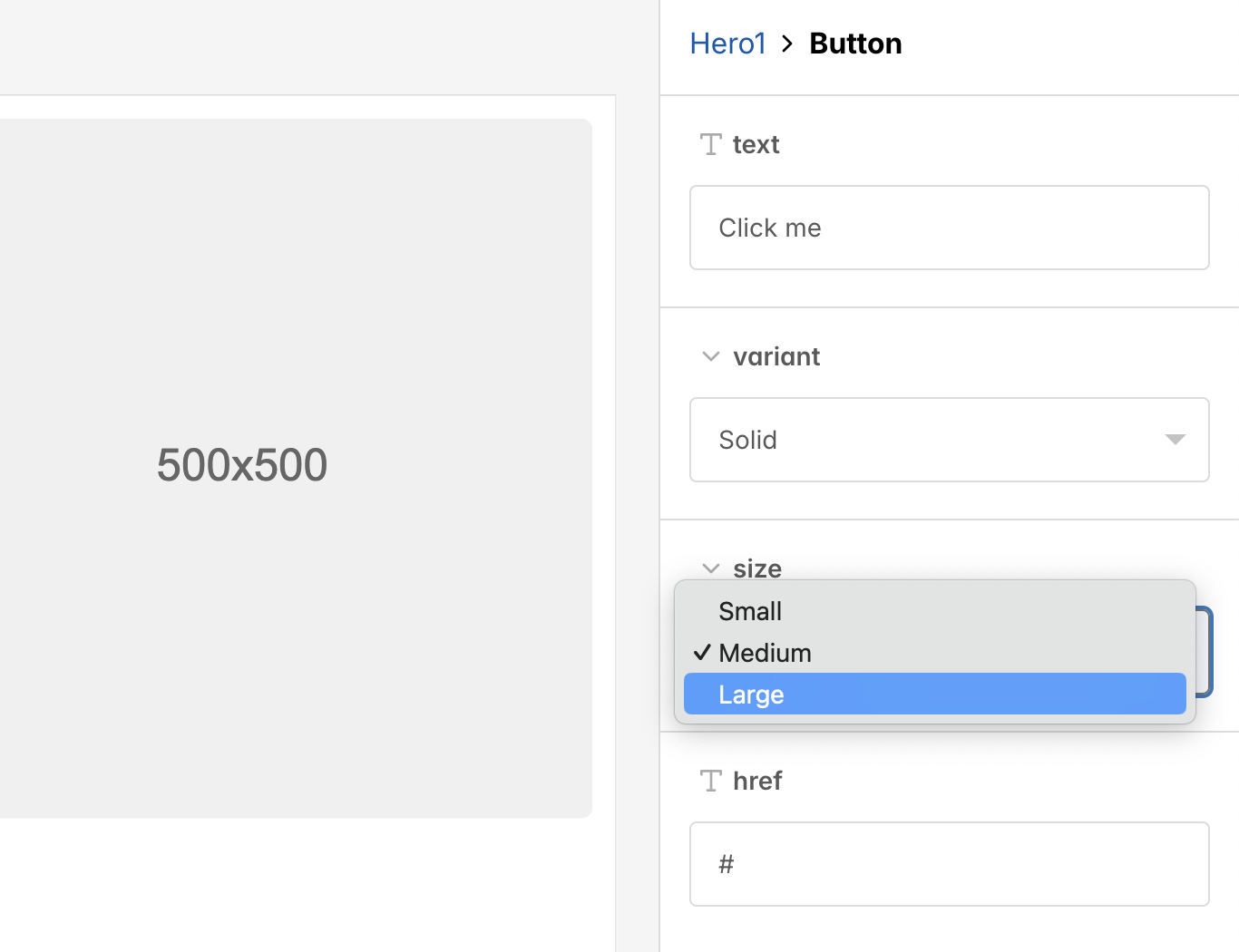Click the href input containing #
The width and height of the screenshot is (1239, 952).
[x=949, y=863]
